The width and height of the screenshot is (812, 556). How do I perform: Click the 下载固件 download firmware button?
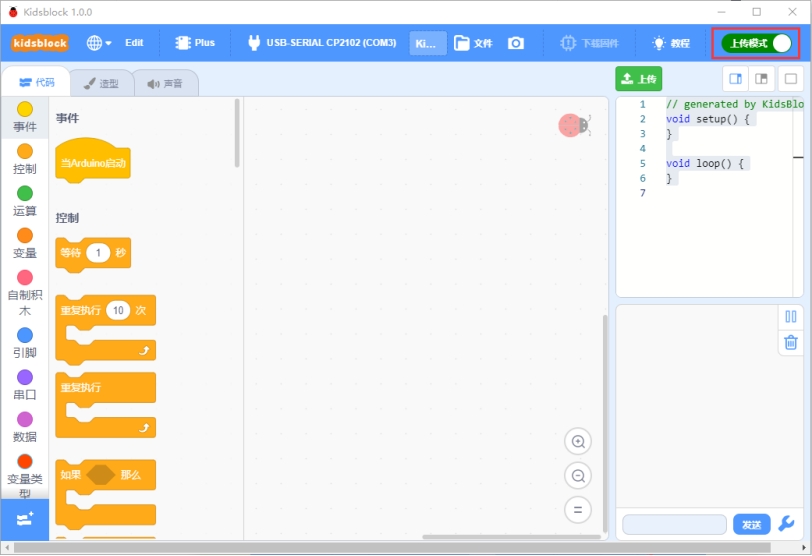click(589, 43)
